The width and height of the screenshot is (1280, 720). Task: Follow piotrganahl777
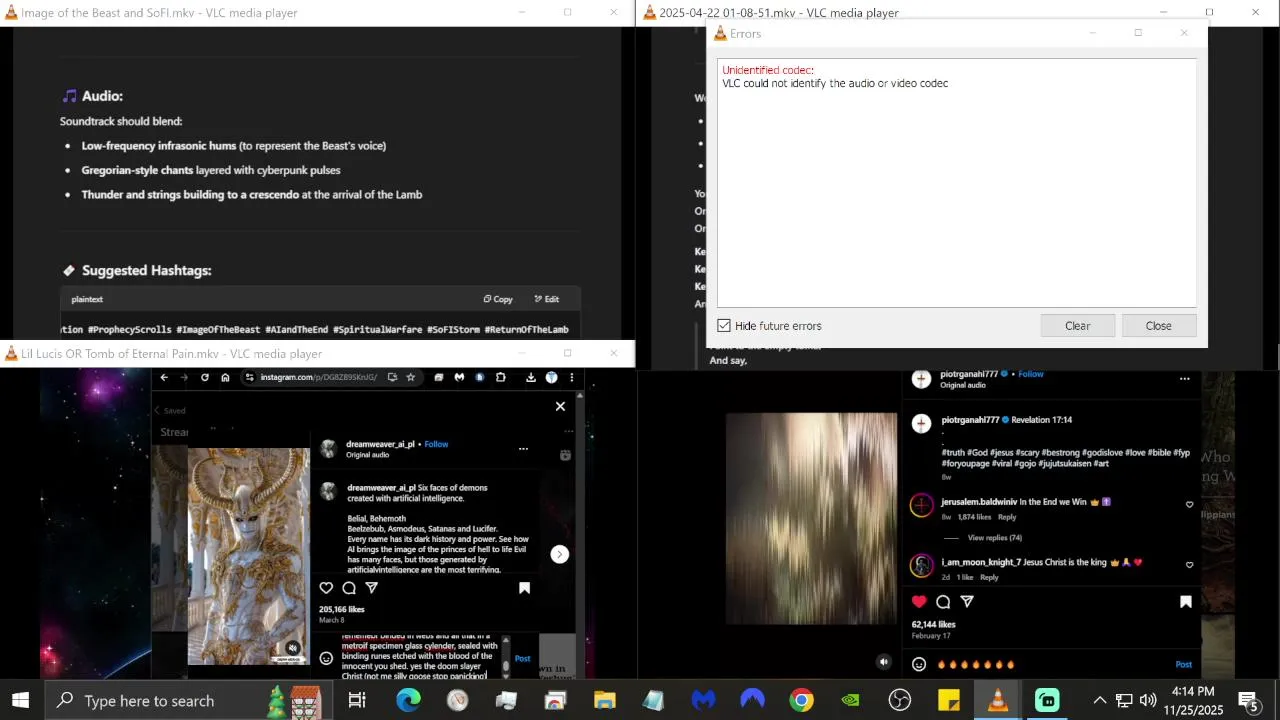tap(1031, 374)
